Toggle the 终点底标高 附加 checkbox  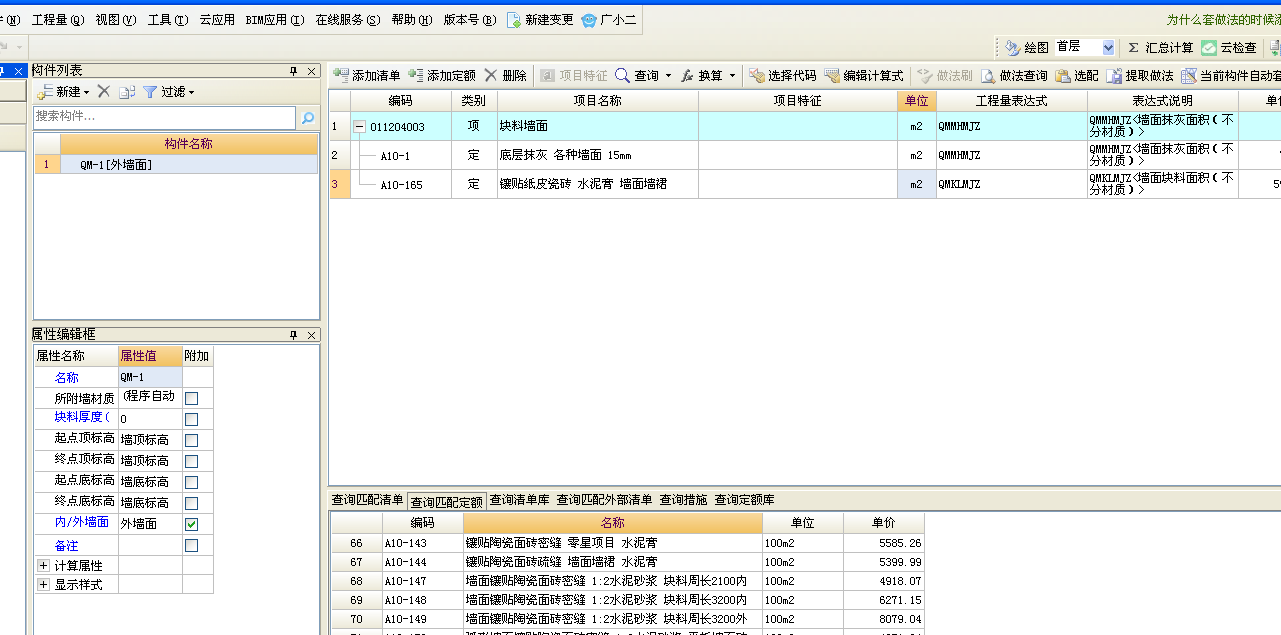click(192, 503)
